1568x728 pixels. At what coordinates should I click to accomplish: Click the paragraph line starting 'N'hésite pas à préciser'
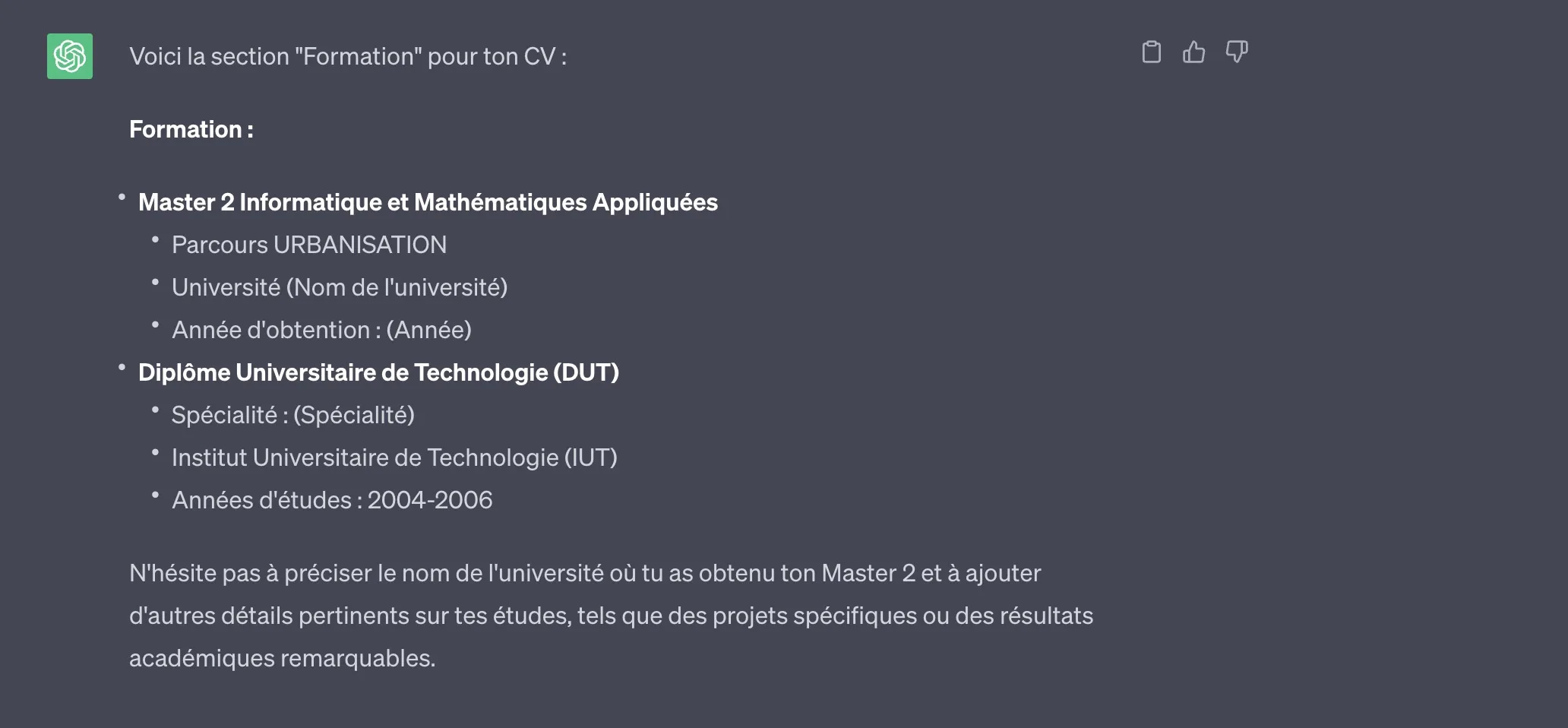[585, 574]
